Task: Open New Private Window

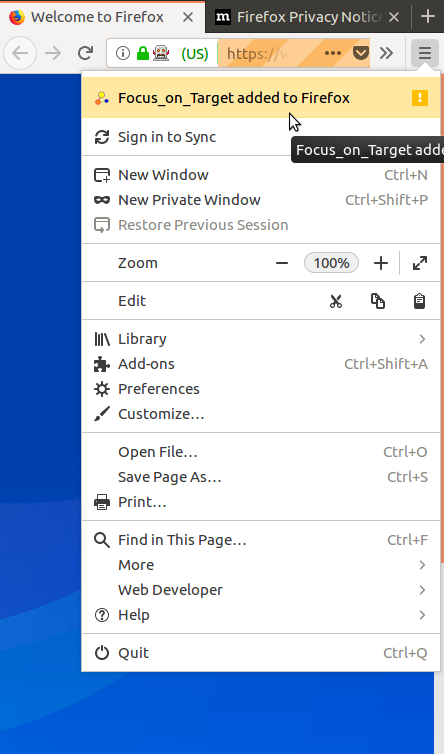Action: pos(261,200)
